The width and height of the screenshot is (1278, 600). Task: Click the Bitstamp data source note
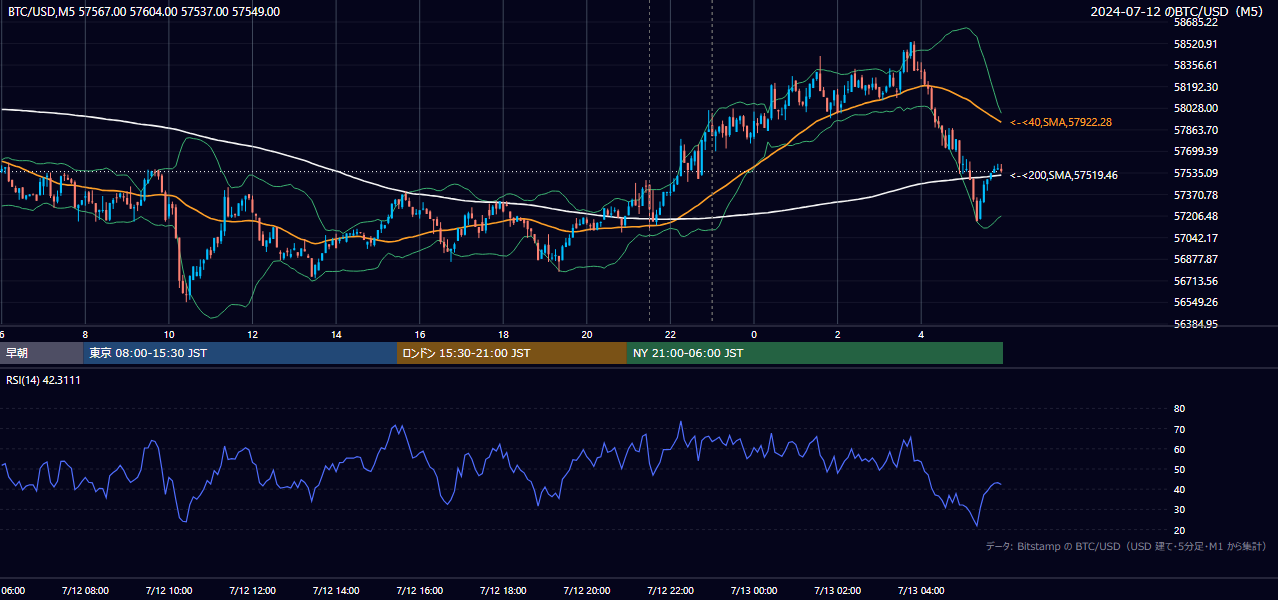point(1127,546)
